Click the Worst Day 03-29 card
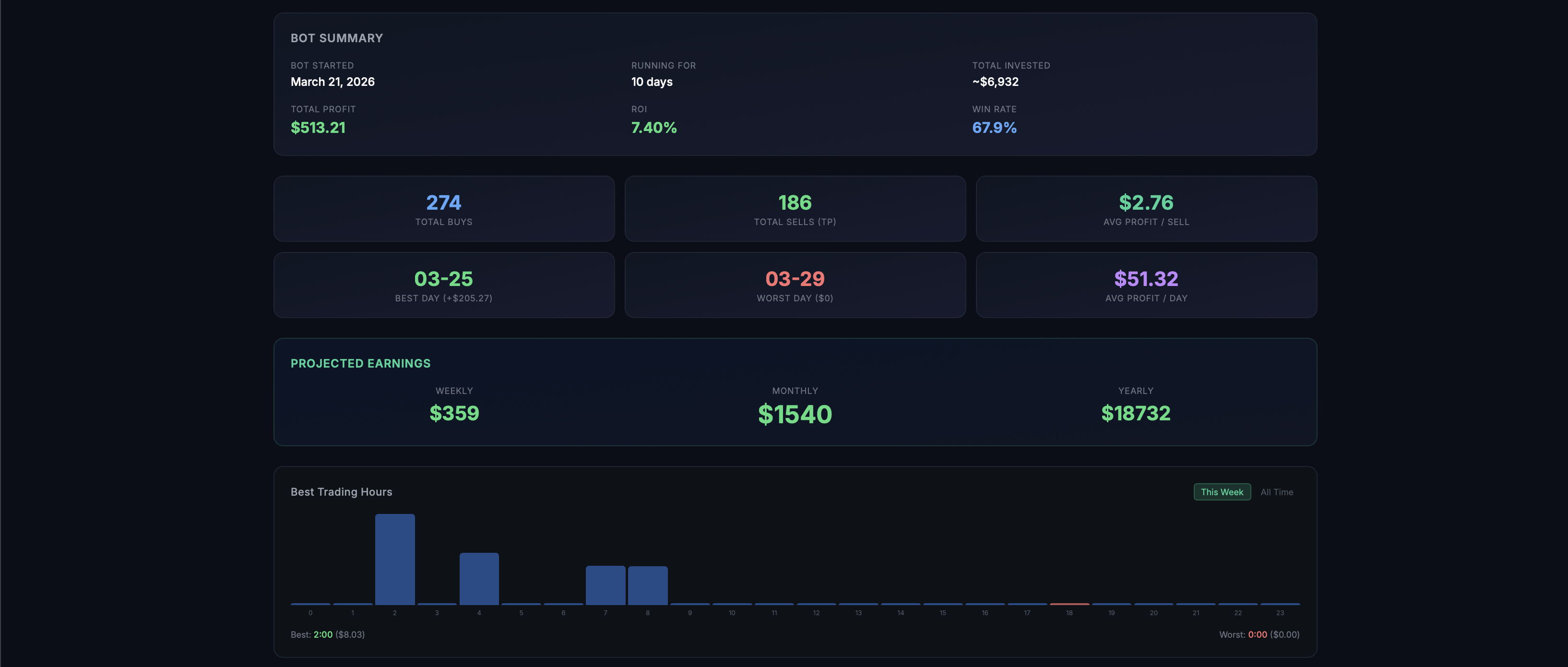The image size is (1568, 667). tap(795, 285)
